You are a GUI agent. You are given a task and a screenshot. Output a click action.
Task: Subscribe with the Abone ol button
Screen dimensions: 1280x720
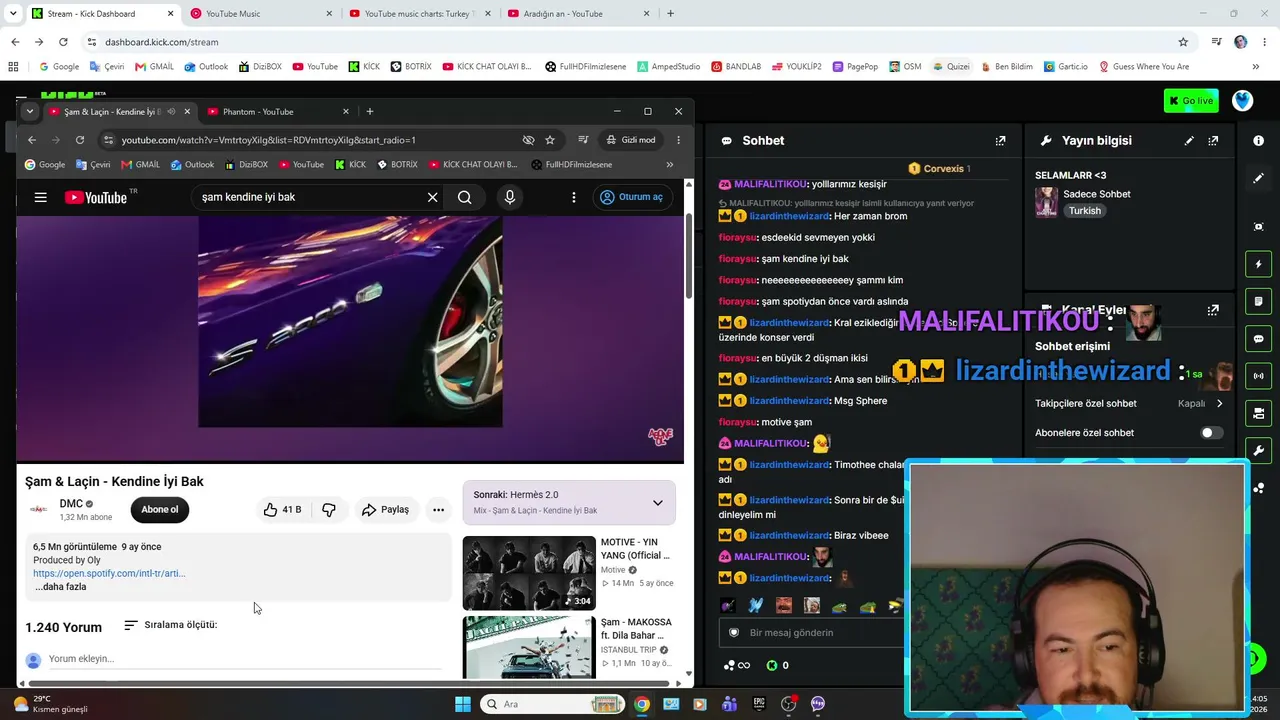[x=159, y=510]
